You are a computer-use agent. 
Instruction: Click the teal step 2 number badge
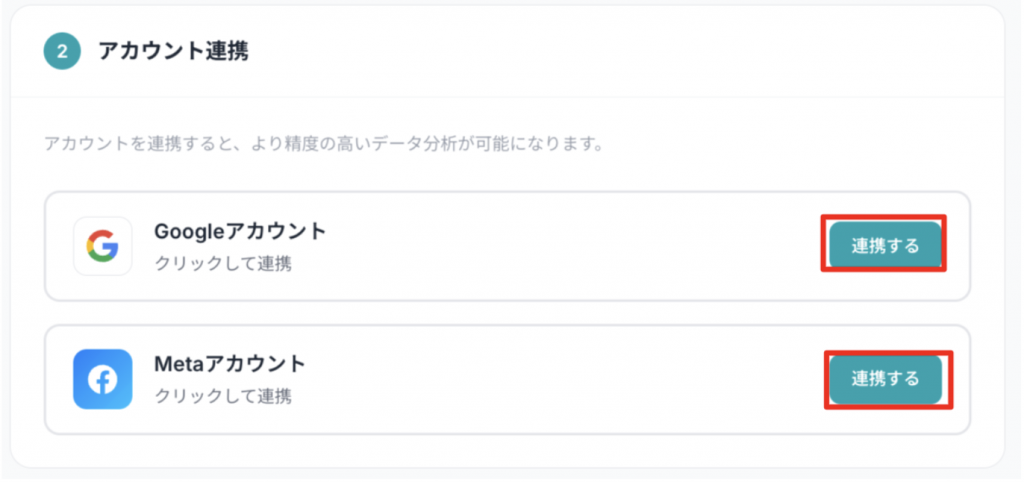point(62,52)
